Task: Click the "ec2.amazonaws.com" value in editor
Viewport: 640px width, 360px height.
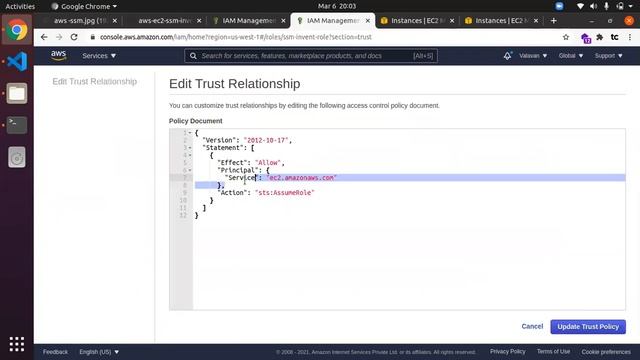Action: [302, 178]
